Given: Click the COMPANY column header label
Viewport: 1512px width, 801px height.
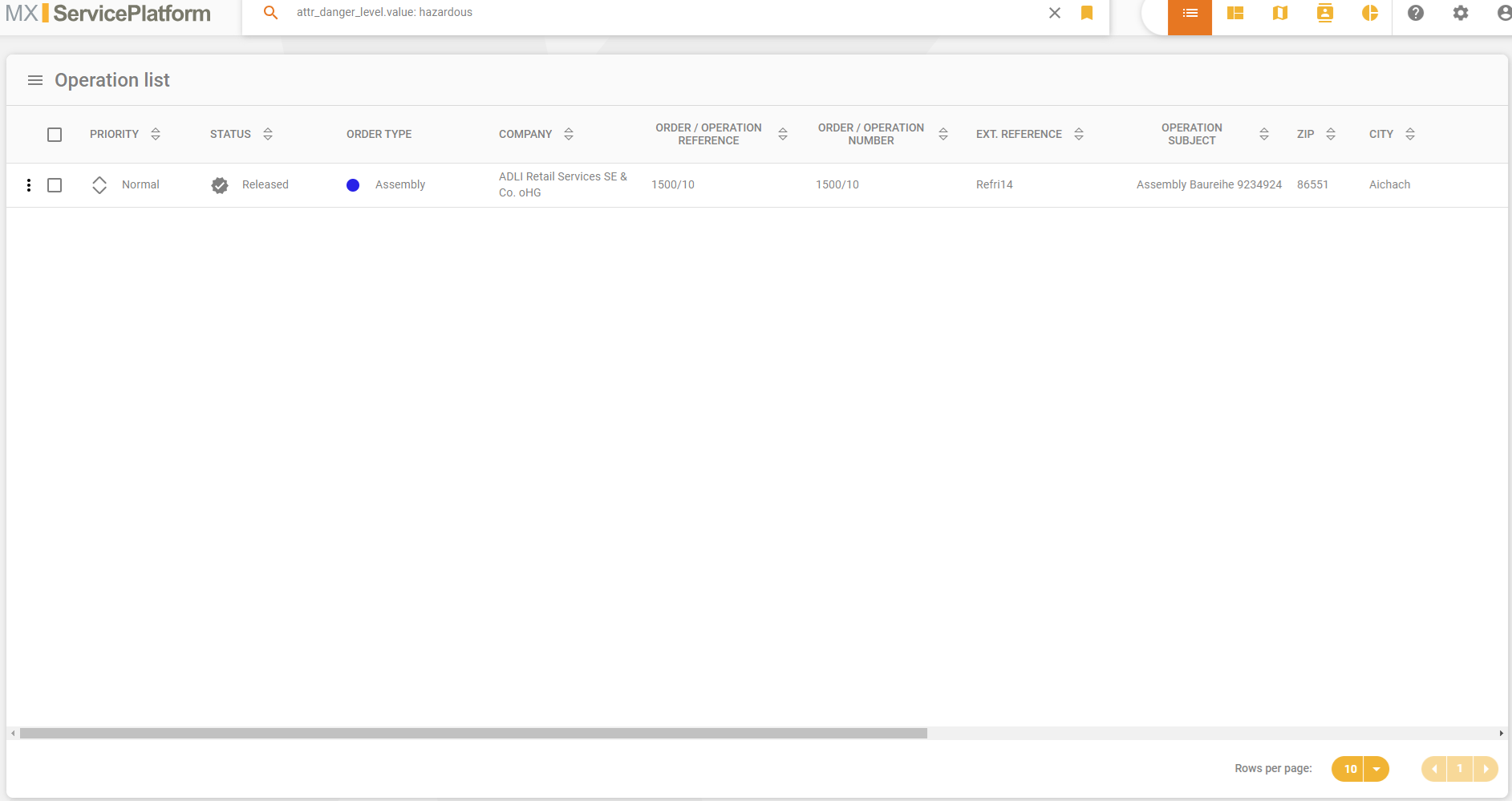Looking at the screenshot, I should [x=525, y=134].
